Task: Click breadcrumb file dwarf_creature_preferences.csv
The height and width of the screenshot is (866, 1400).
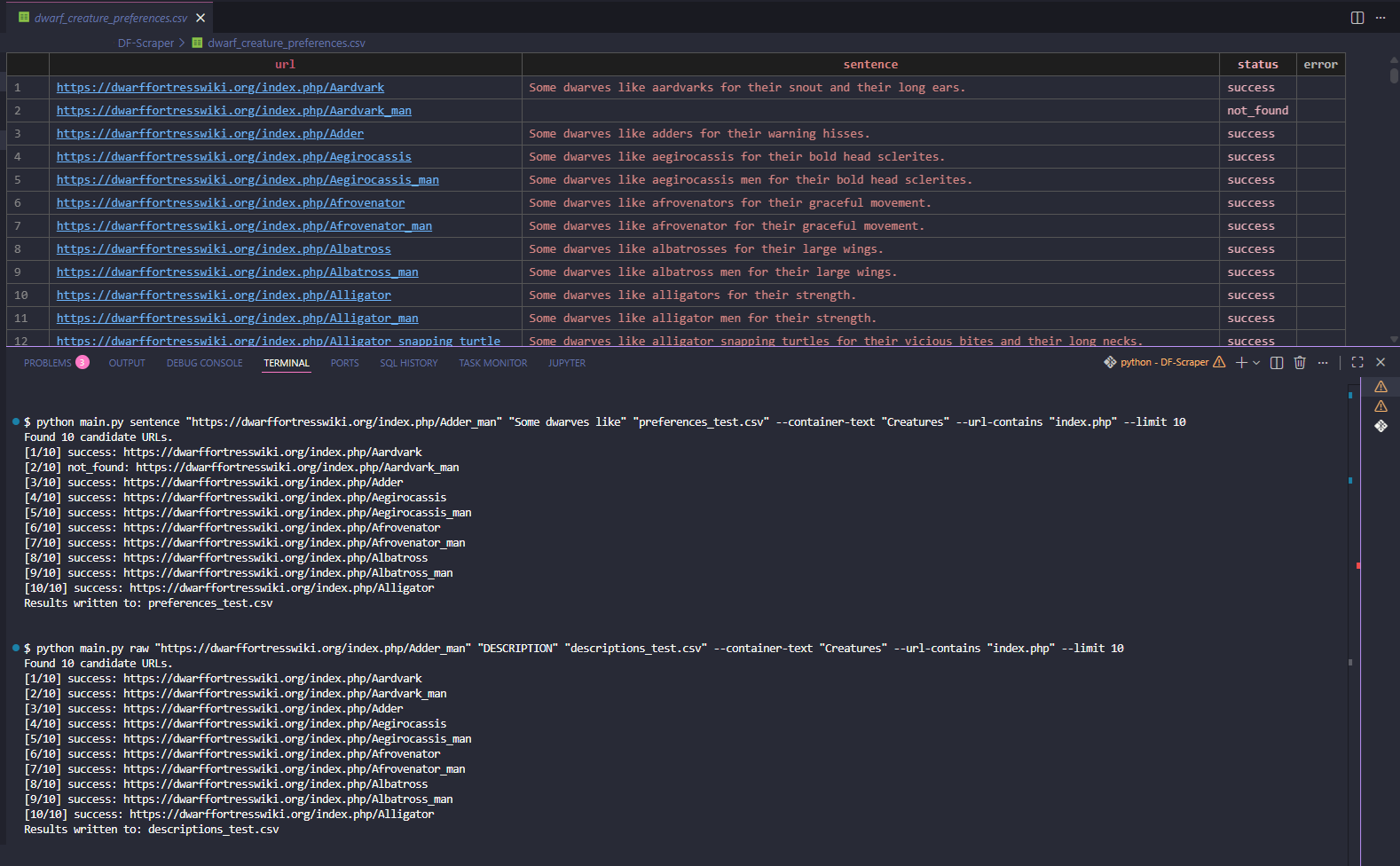Action: (x=287, y=43)
